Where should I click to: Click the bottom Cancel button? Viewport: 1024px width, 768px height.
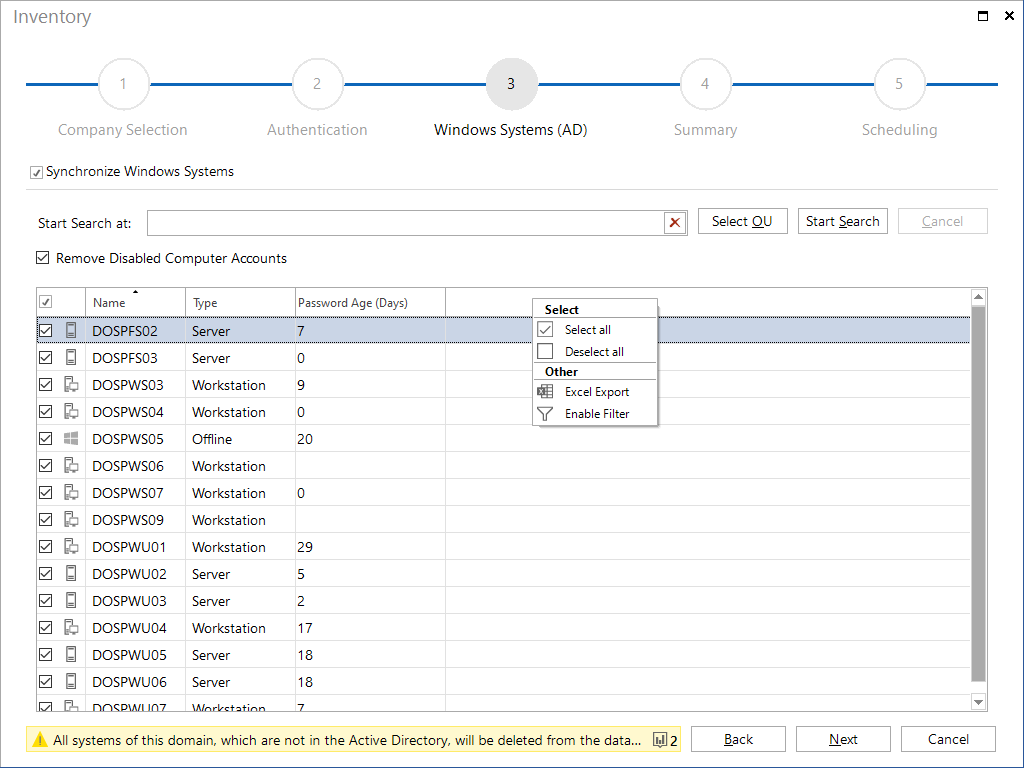click(x=948, y=739)
